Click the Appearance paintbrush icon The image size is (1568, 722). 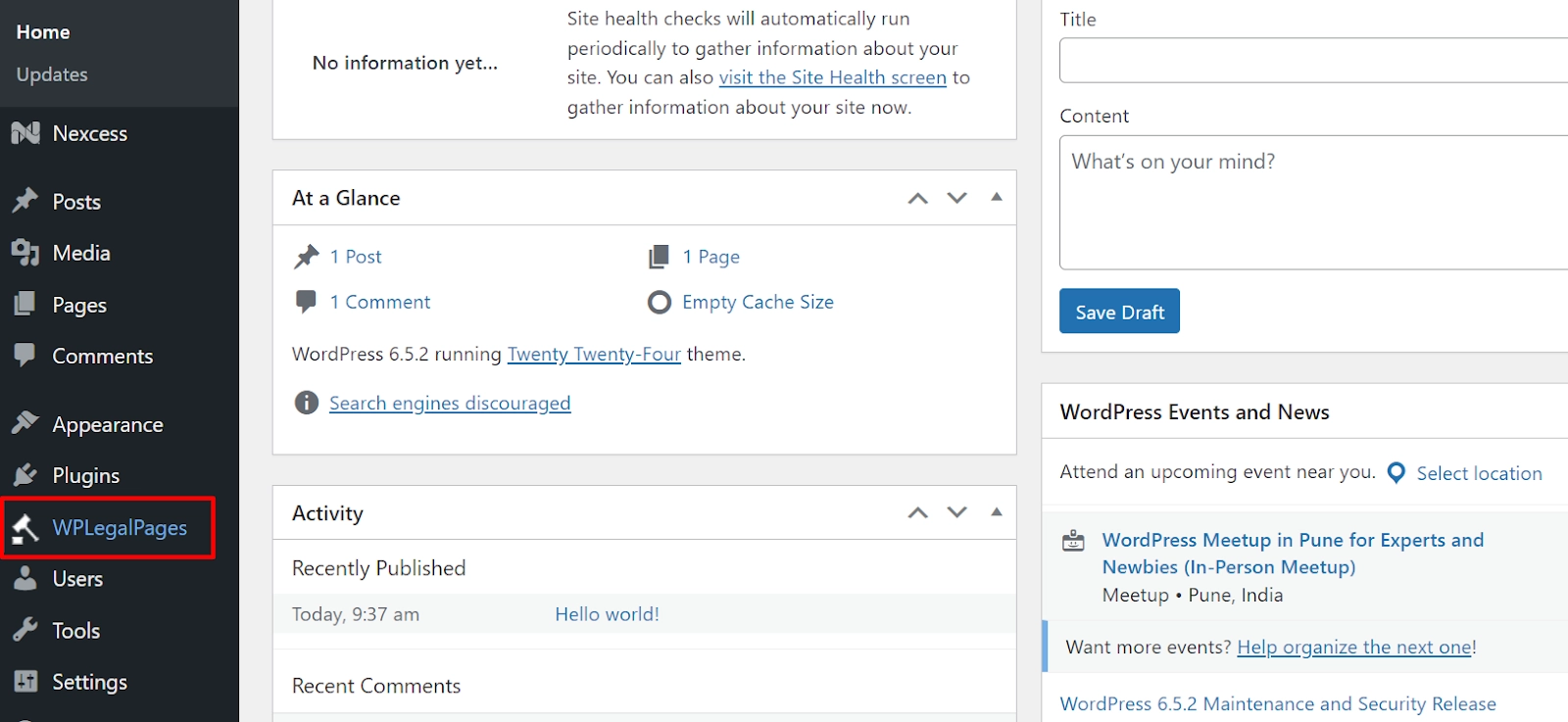25,423
